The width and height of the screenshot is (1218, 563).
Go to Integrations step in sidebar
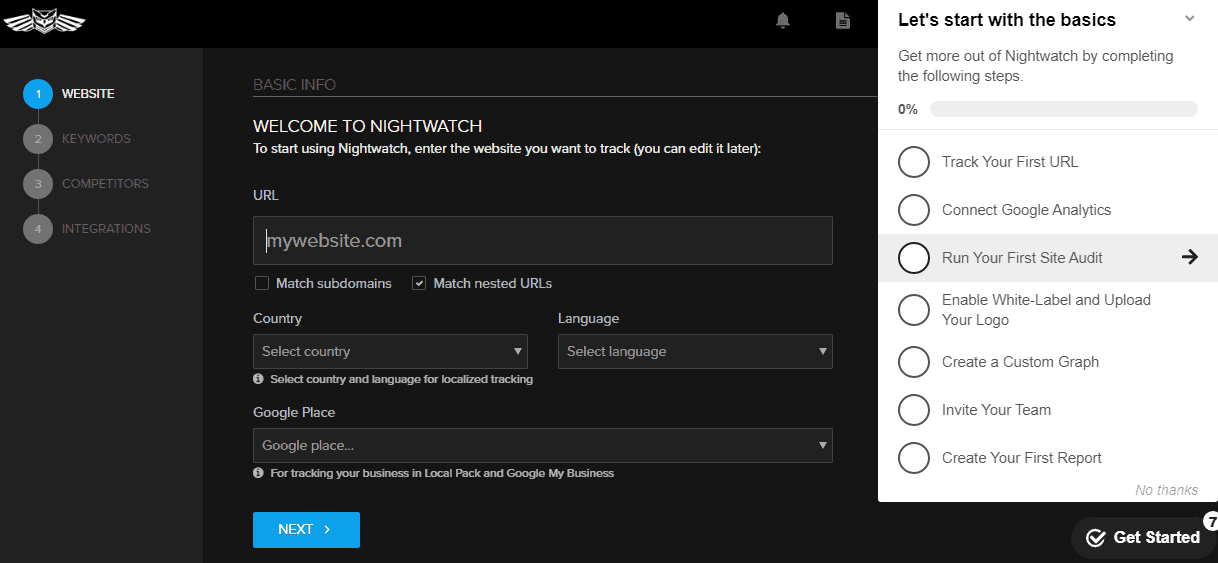pos(105,229)
